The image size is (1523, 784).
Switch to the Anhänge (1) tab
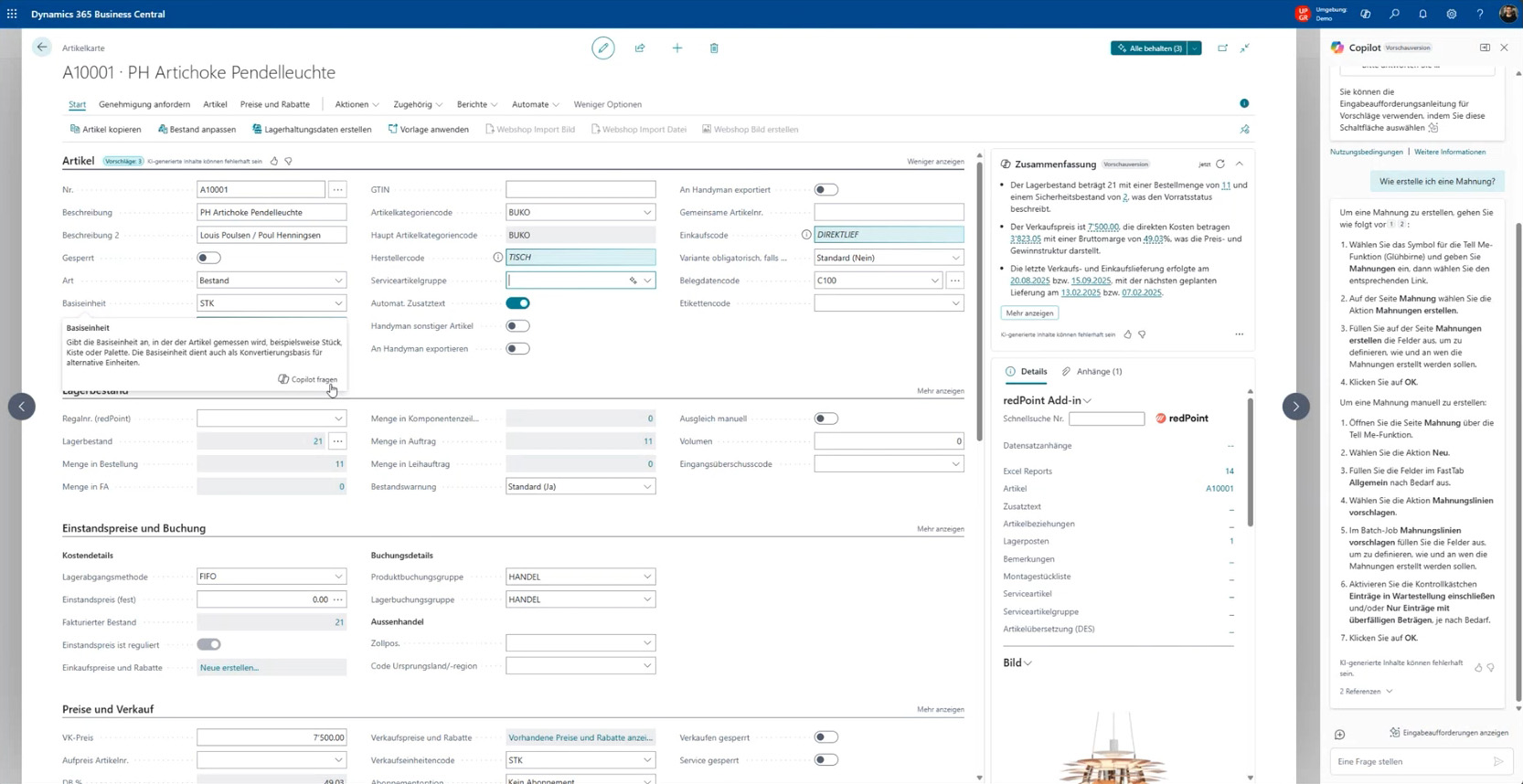click(1092, 372)
